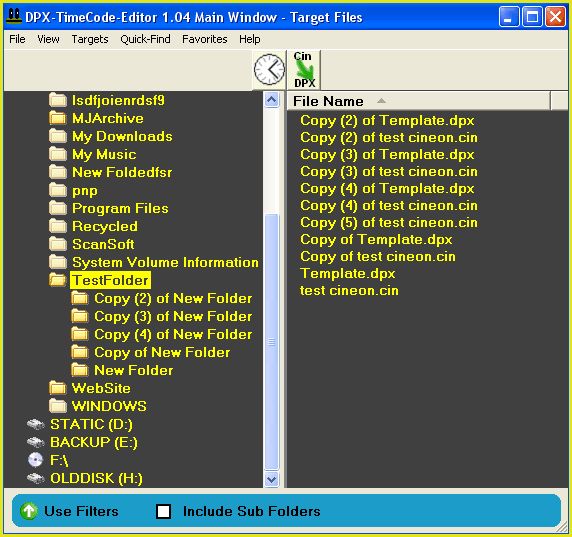Click the folder tree scroll down arrow
572x537 pixels.
click(x=271, y=479)
